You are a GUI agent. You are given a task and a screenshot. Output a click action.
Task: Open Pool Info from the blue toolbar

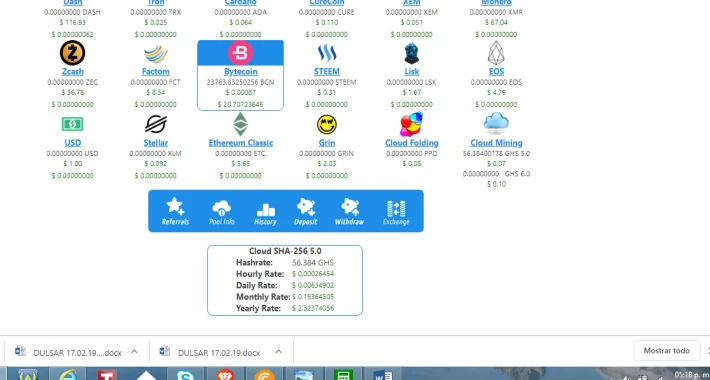(x=221, y=212)
